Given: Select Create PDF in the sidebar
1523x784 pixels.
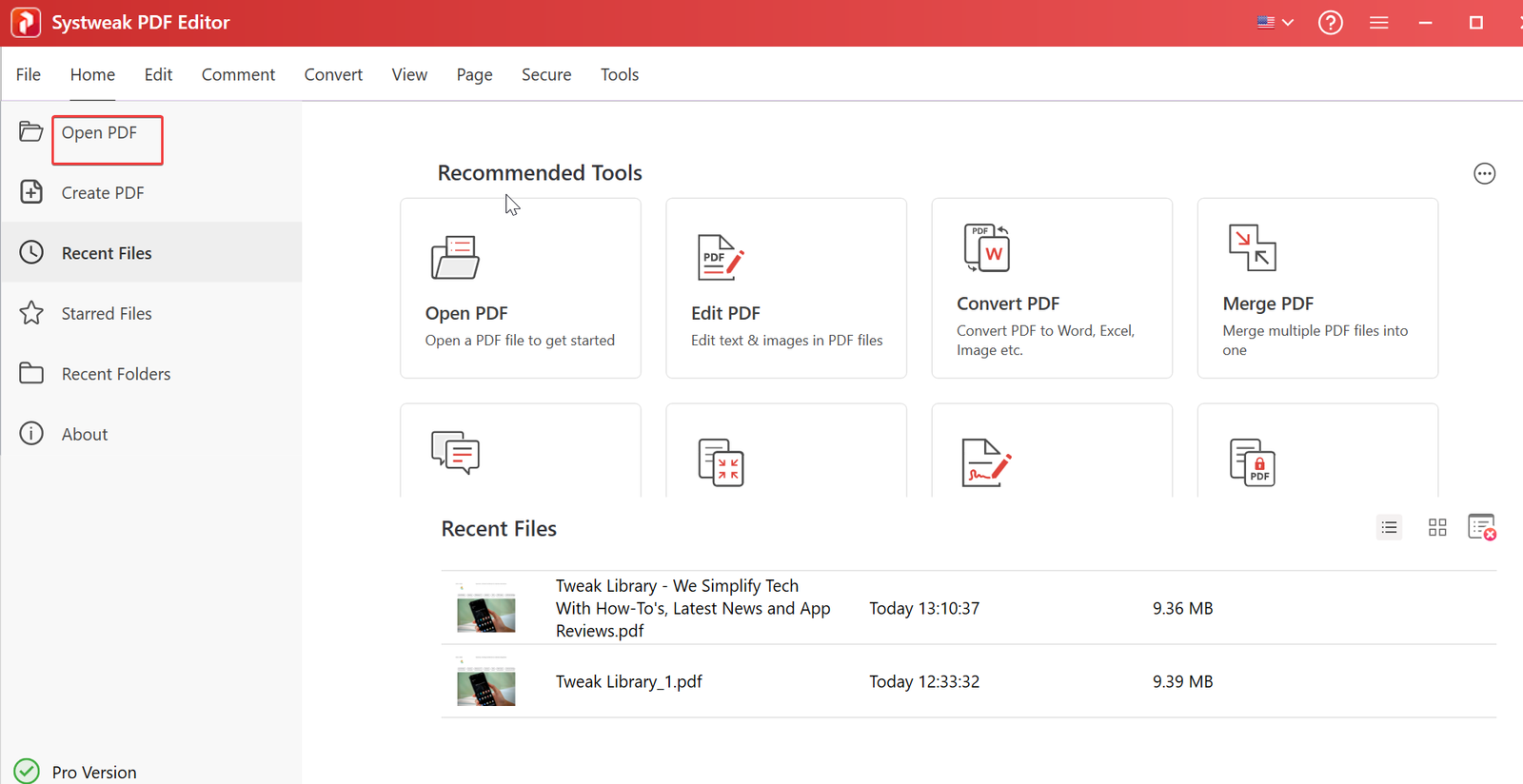Looking at the screenshot, I should tap(103, 192).
